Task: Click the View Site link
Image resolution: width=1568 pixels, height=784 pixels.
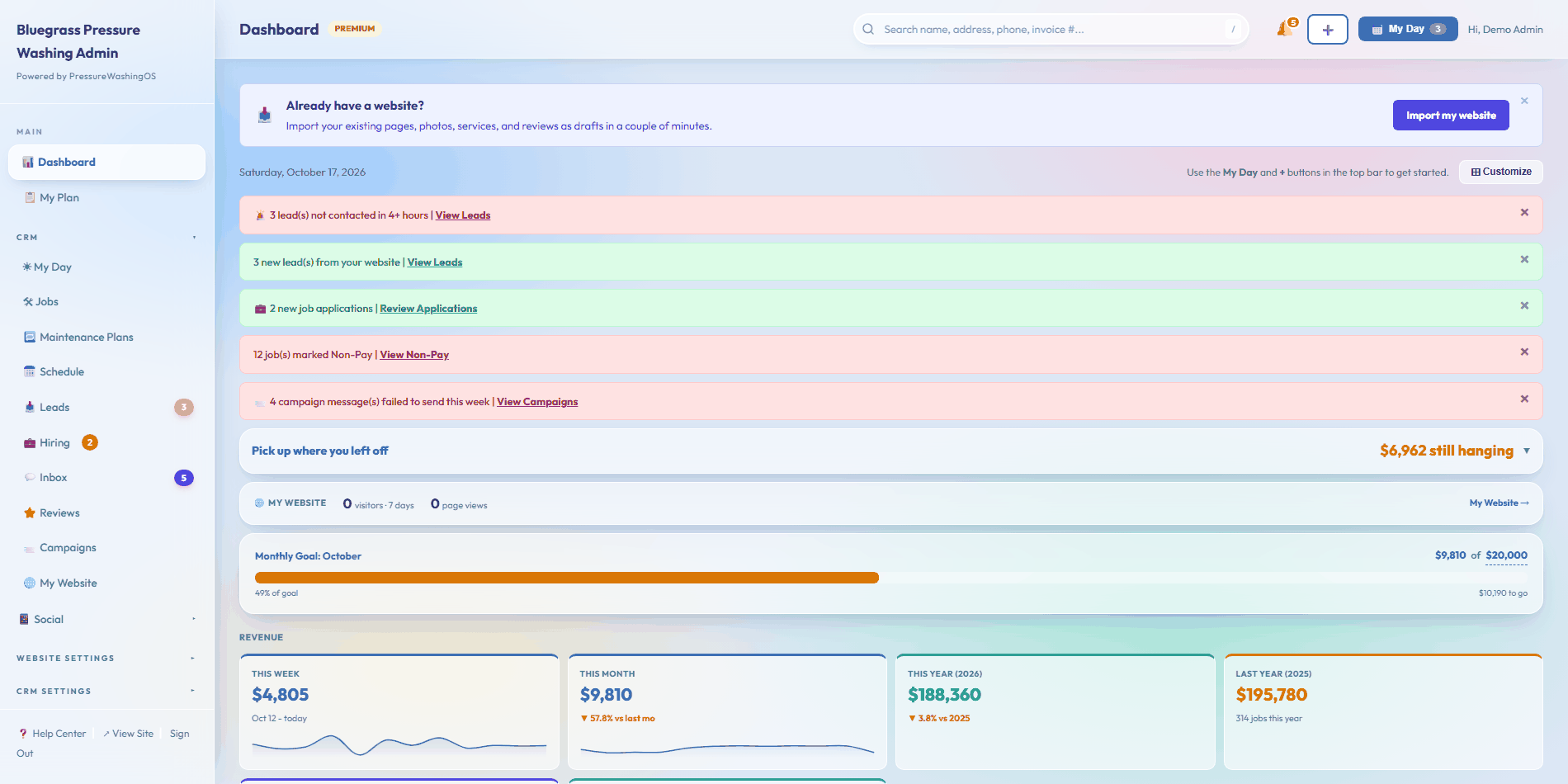Action: coord(128,734)
